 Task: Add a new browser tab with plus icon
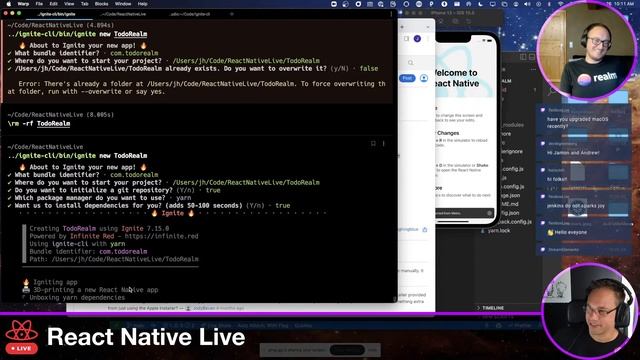coord(402,27)
